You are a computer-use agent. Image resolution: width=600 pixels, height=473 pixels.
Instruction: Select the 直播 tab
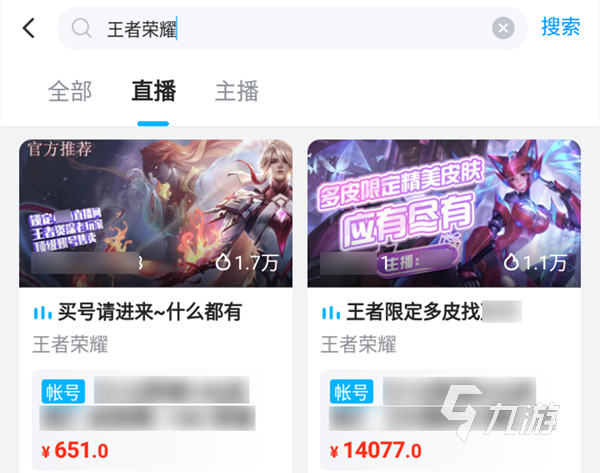153,91
